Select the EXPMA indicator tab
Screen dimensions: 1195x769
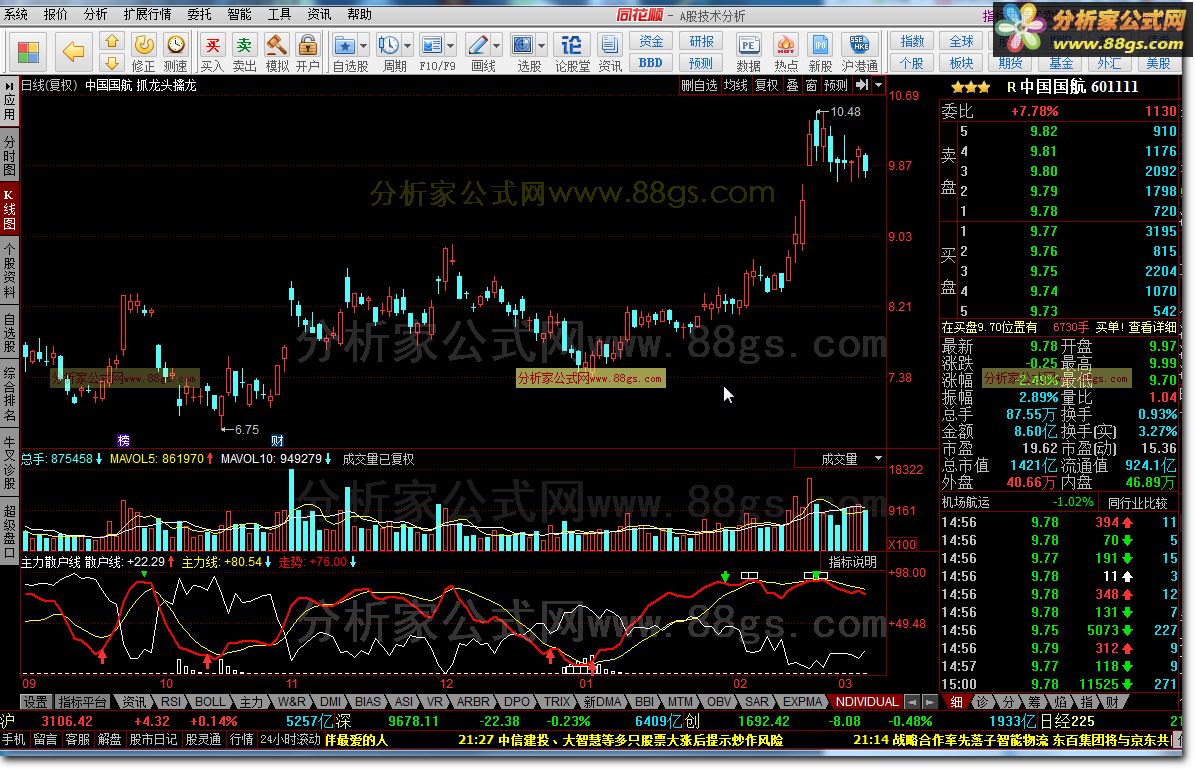(803, 701)
